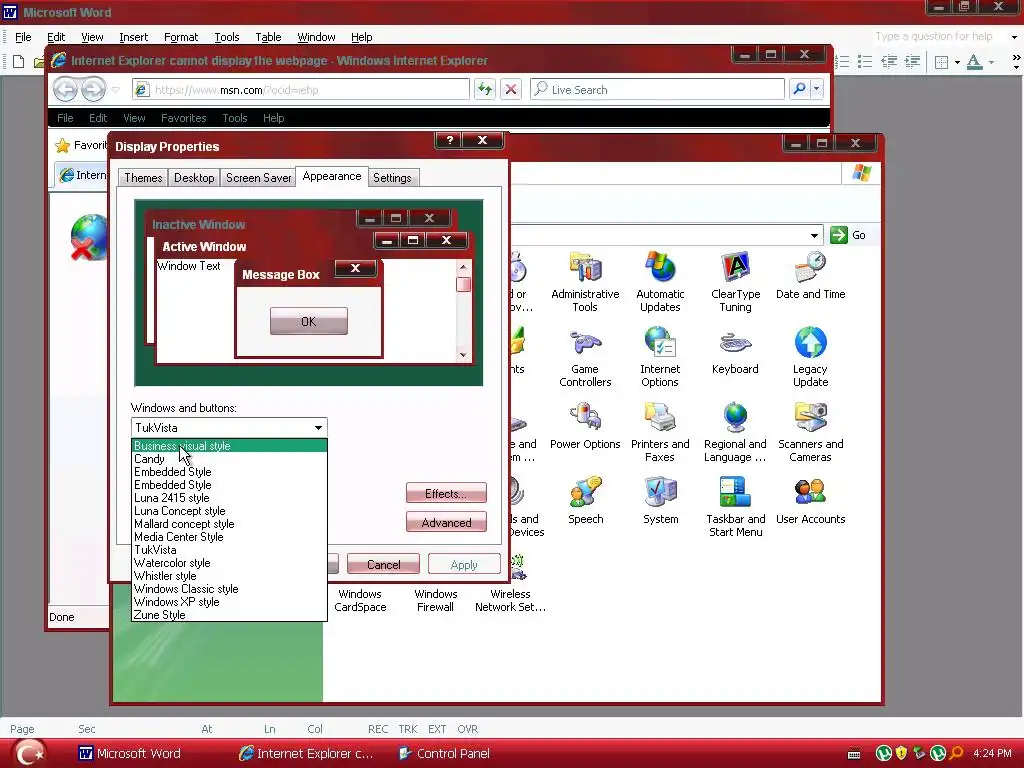
Task: Open Internet Options icon
Action: (x=660, y=357)
